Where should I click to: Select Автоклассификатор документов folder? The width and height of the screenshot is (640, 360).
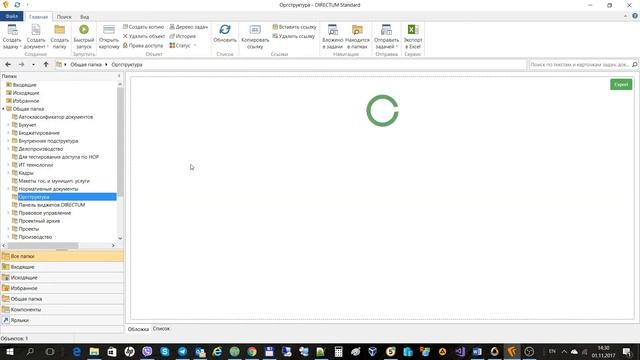pos(56,117)
